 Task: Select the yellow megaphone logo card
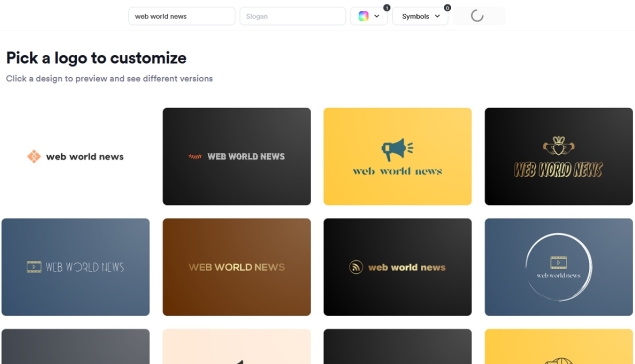tap(397, 156)
